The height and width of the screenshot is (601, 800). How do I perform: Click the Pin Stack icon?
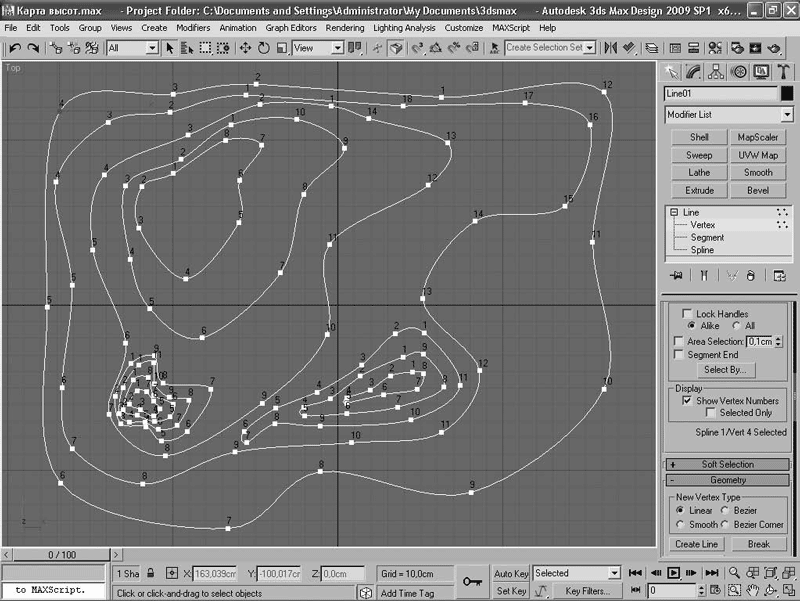tap(677, 276)
